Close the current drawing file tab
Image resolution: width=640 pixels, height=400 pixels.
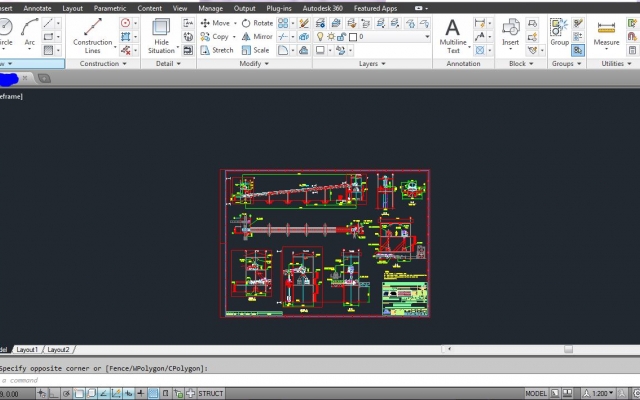pos(24,78)
